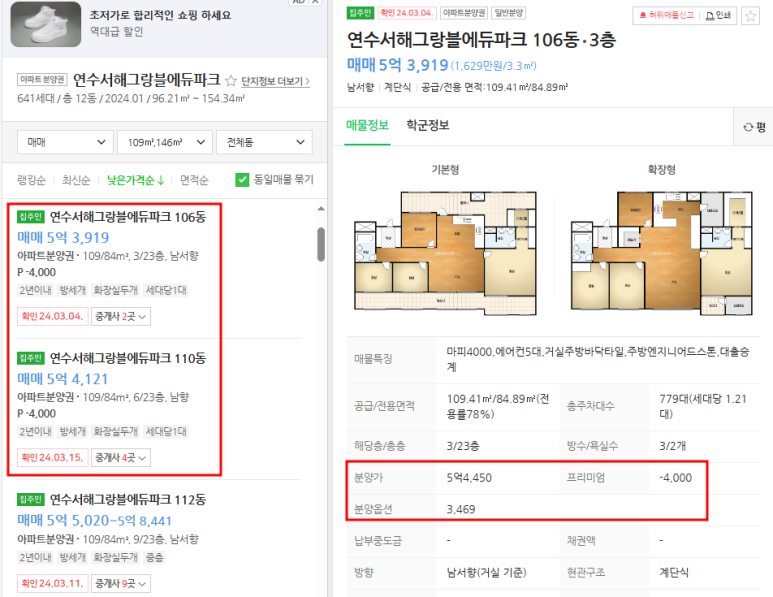Click the 아파트분양권 tag in detail header
Image resolution: width=773 pixels, height=597 pixels.
[x=464, y=13]
